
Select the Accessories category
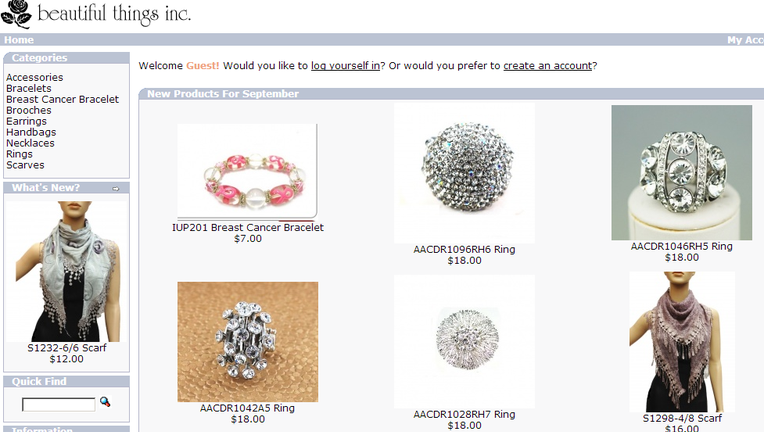(x=35, y=77)
